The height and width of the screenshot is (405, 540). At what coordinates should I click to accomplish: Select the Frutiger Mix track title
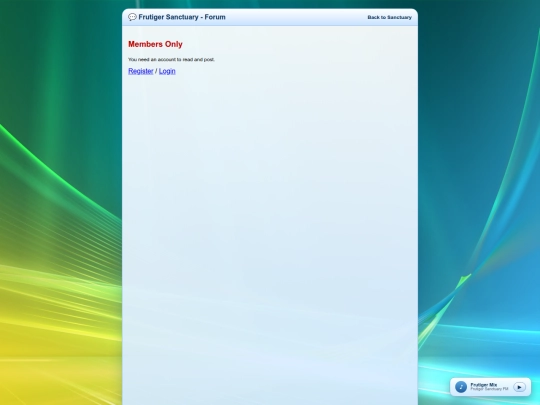[x=484, y=385]
